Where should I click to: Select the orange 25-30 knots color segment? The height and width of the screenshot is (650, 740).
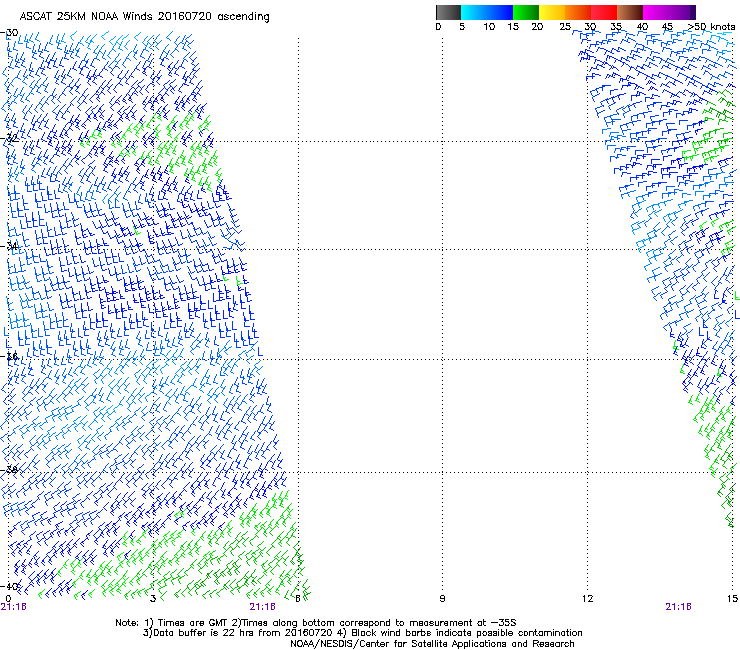coord(578,12)
